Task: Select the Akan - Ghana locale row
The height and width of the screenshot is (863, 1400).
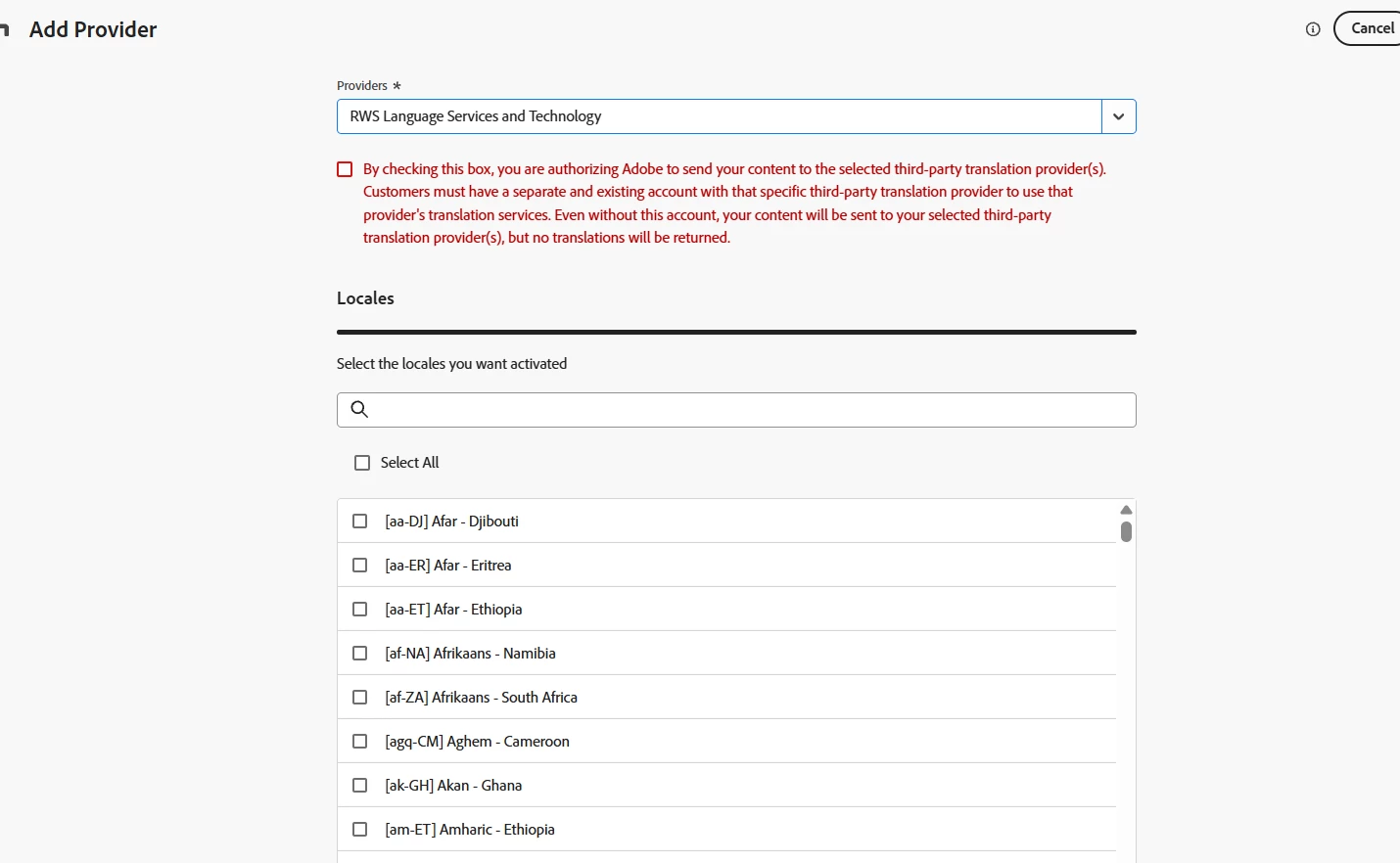Action: click(726, 786)
